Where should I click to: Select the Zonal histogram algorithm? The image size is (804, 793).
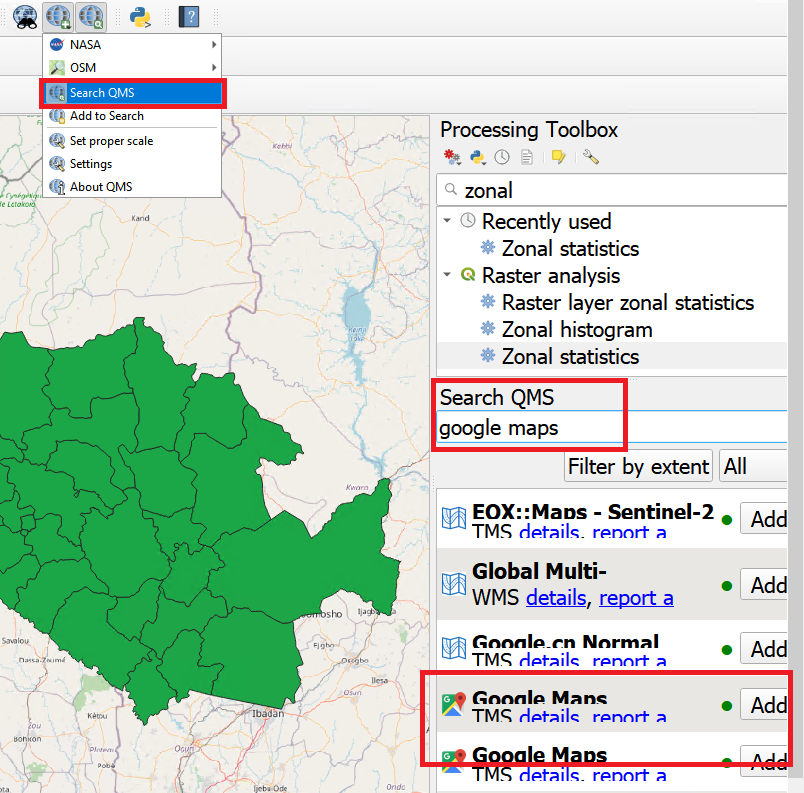click(577, 330)
